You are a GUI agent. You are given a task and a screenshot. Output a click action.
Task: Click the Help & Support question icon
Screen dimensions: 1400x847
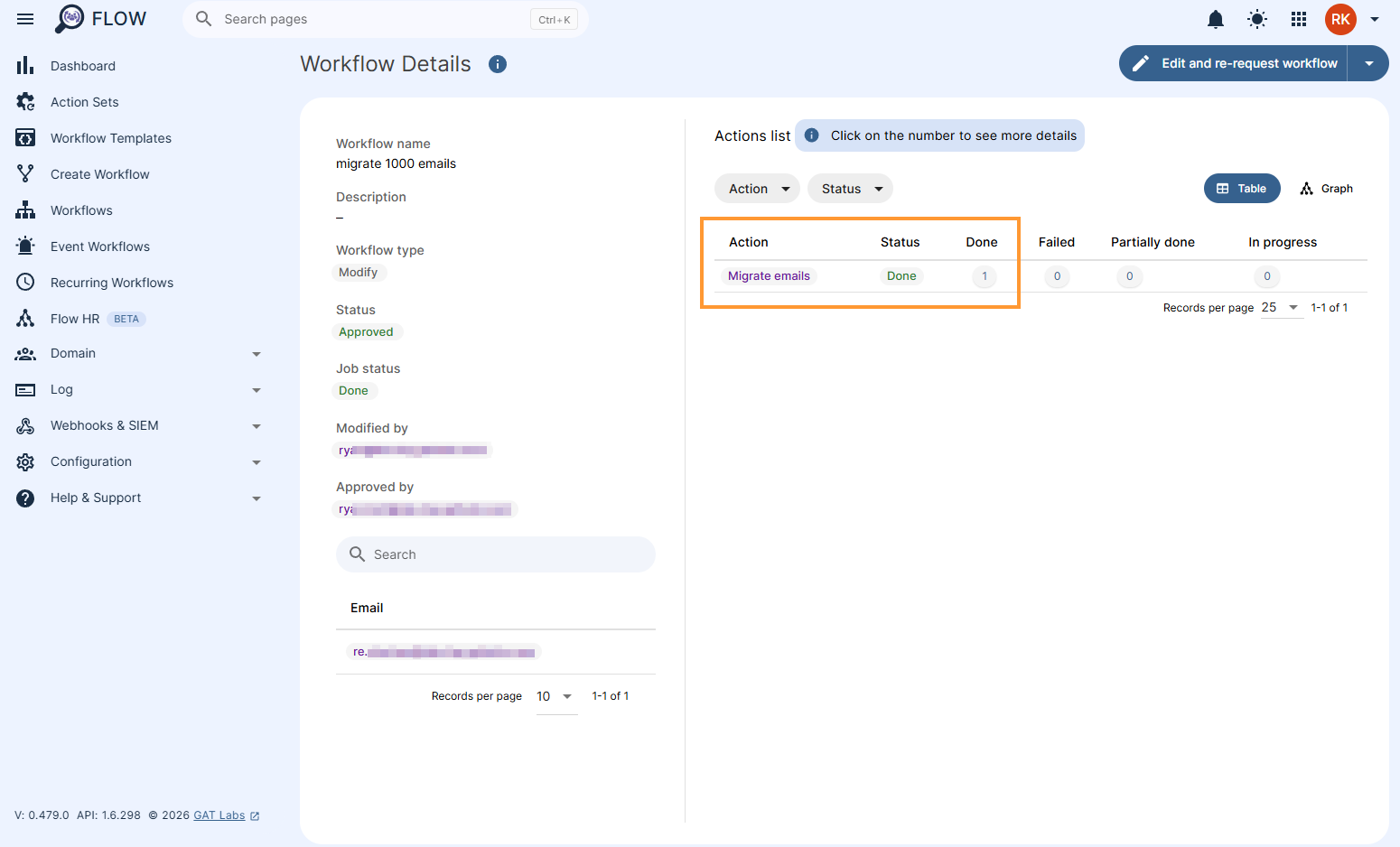[x=25, y=498]
